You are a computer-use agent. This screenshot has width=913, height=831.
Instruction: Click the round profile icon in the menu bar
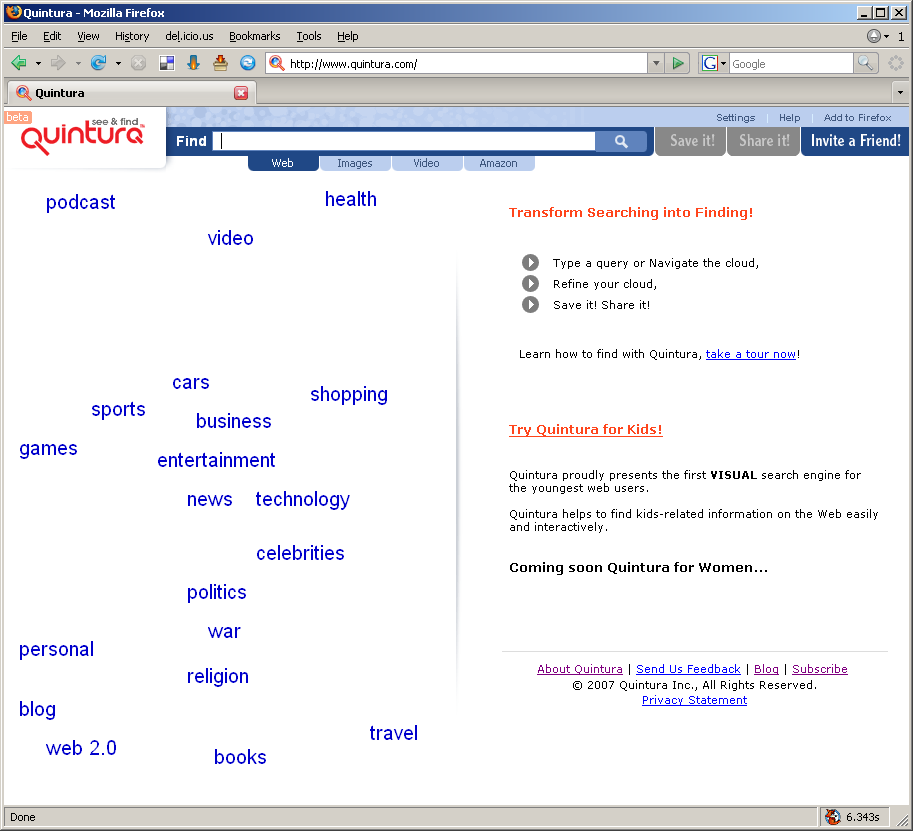pos(873,36)
